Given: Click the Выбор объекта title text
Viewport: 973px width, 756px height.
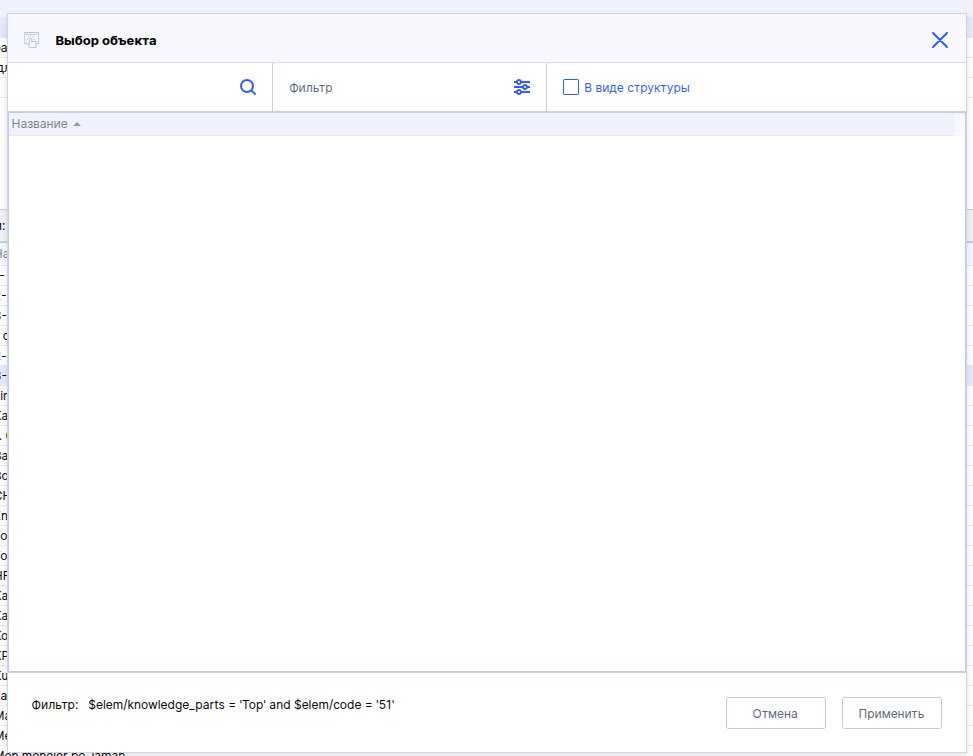Looking at the screenshot, I should pyautogui.click(x=106, y=41).
